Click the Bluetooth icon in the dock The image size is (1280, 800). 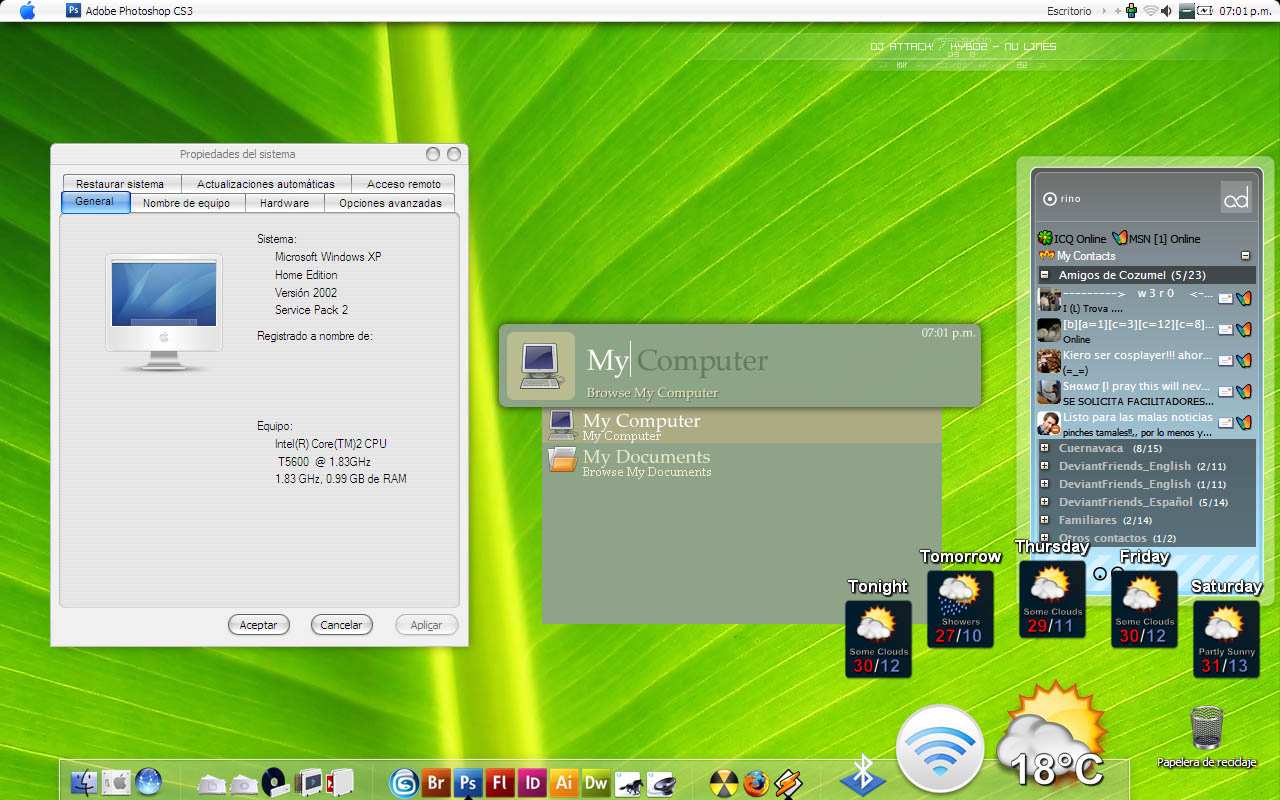pos(861,775)
